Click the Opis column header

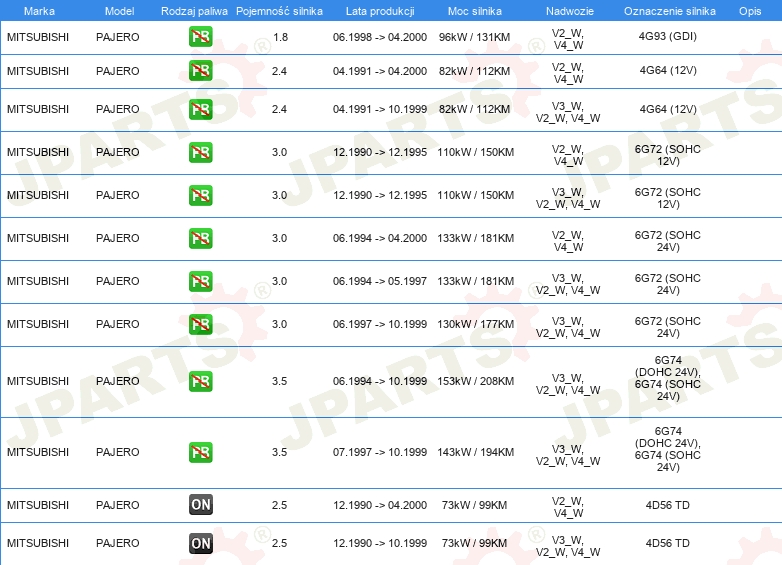[750, 11]
